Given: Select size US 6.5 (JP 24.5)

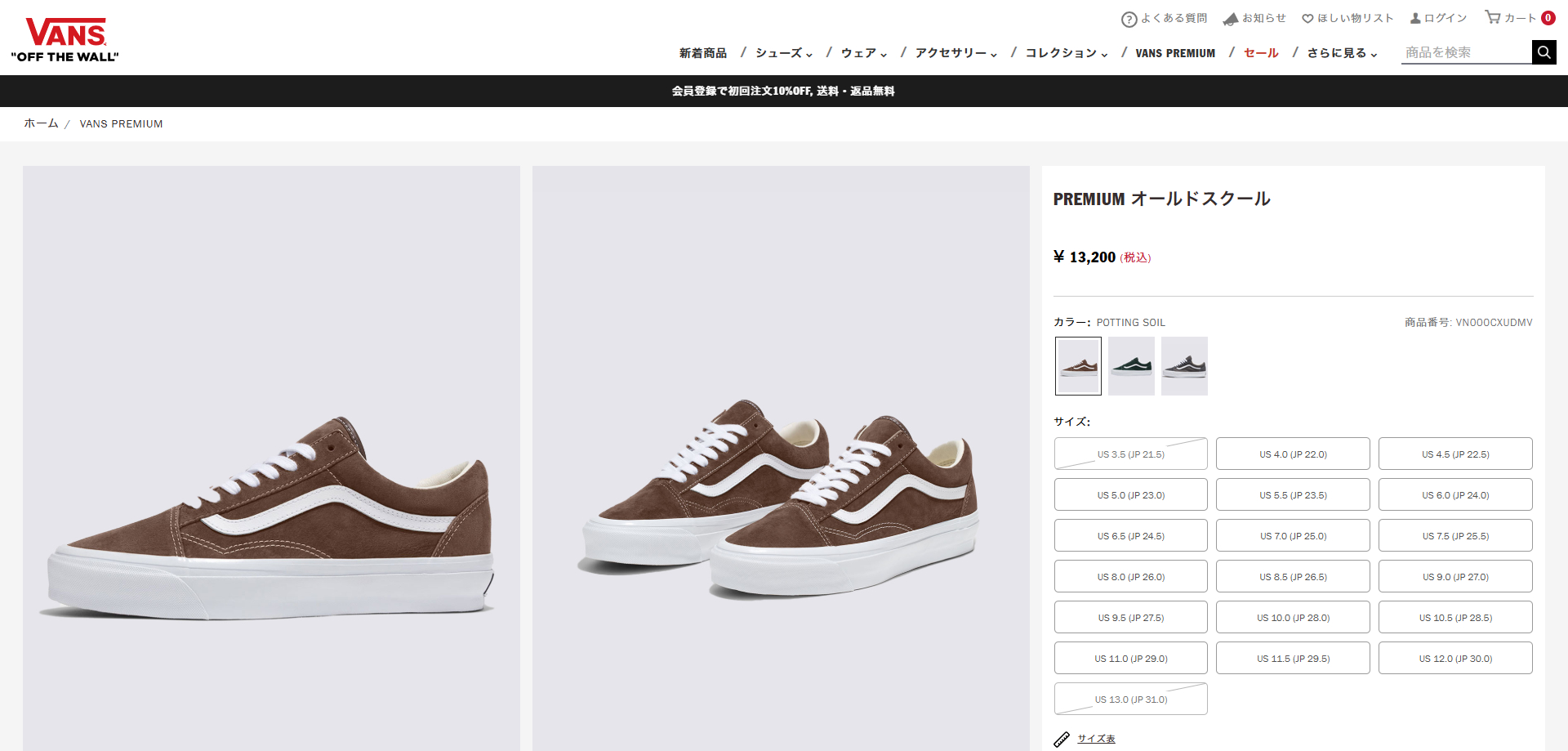Looking at the screenshot, I should (x=1131, y=535).
